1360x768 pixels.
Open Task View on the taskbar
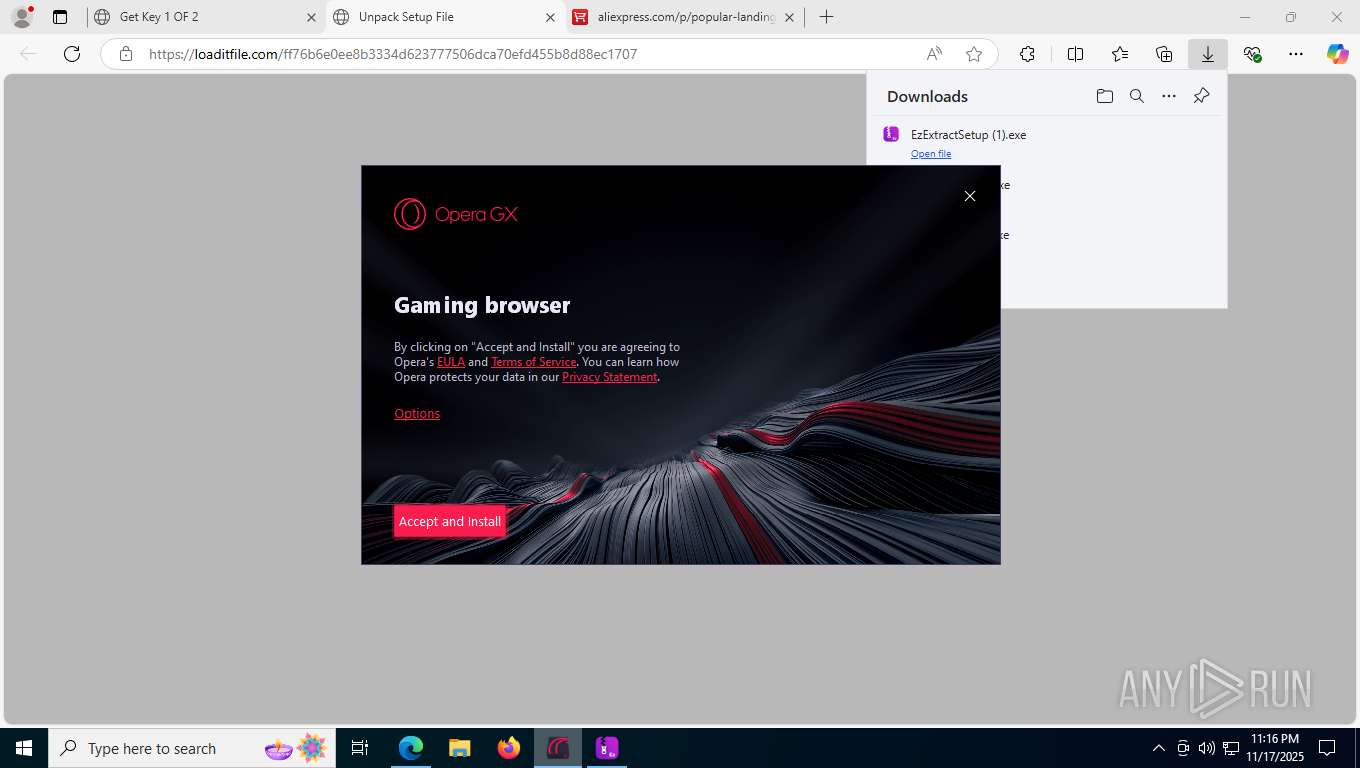[360, 748]
